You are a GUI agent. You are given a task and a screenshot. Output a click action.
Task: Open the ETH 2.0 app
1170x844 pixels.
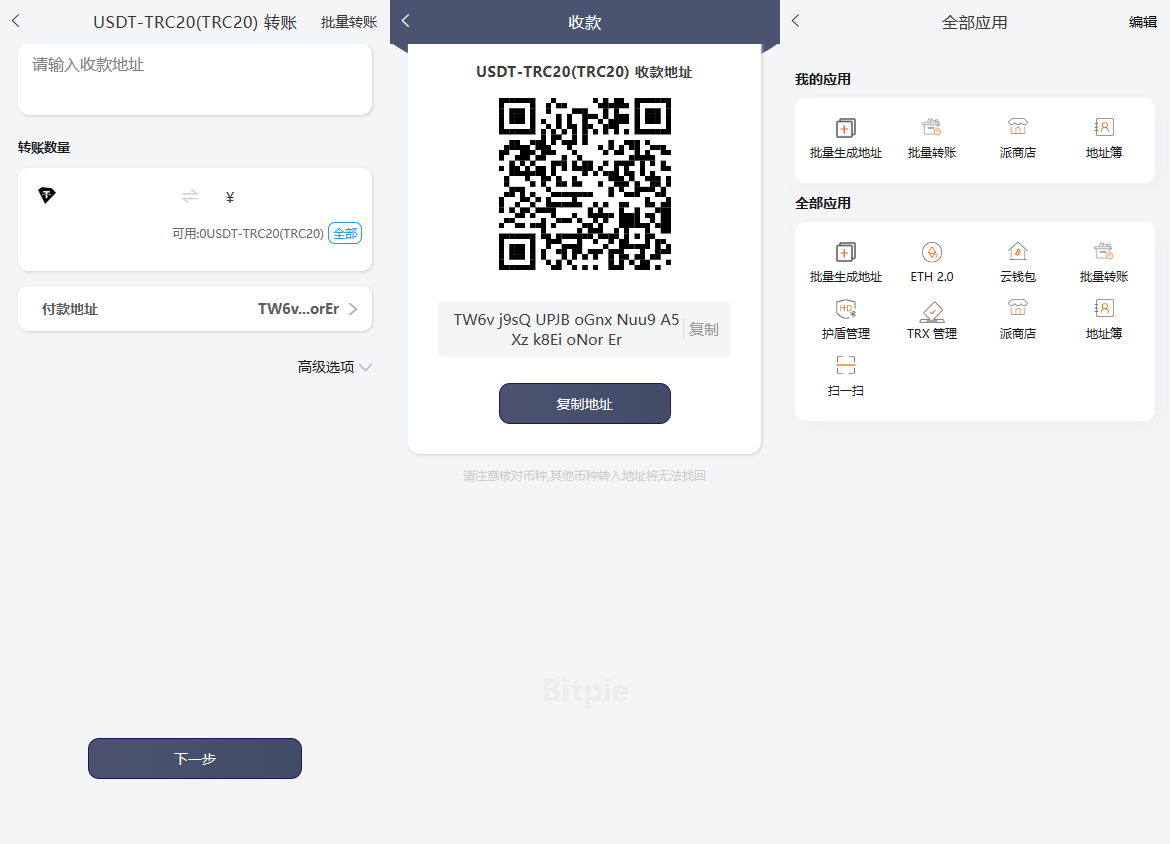pos(932,263)
